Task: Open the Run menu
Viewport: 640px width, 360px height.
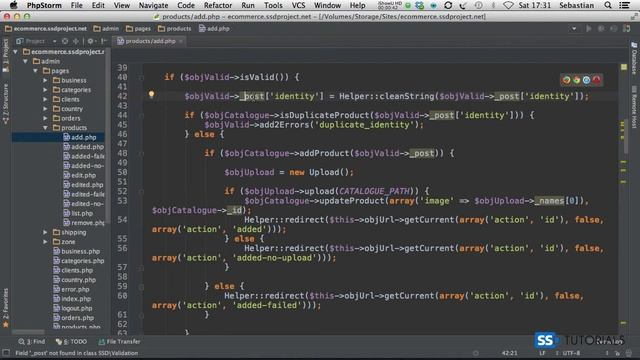Action: pyautogui.click(x=247, y=5)
